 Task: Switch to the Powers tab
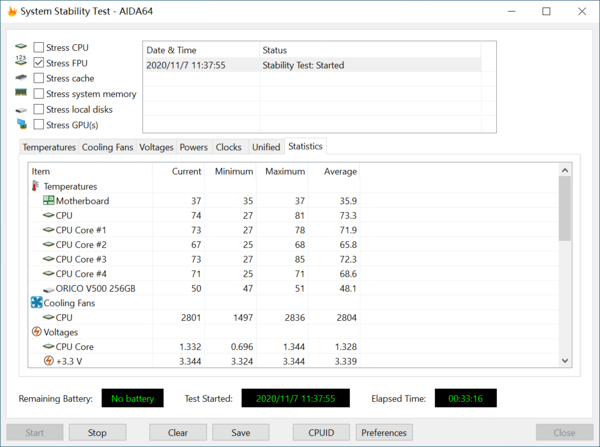[x=194, y=147]
